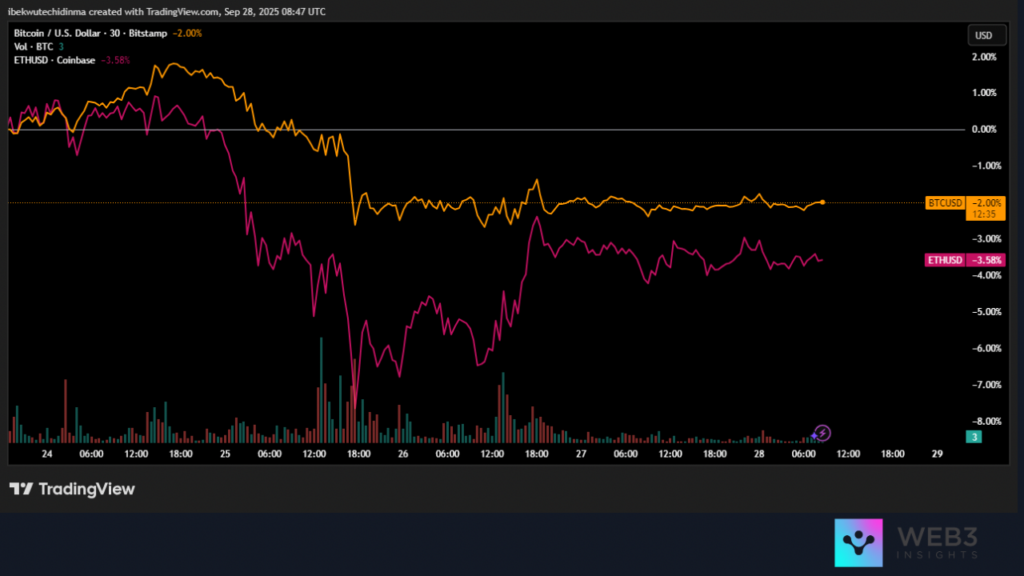Open the USD currency selector
1024x576 pixels.
(x=983, y=36)
